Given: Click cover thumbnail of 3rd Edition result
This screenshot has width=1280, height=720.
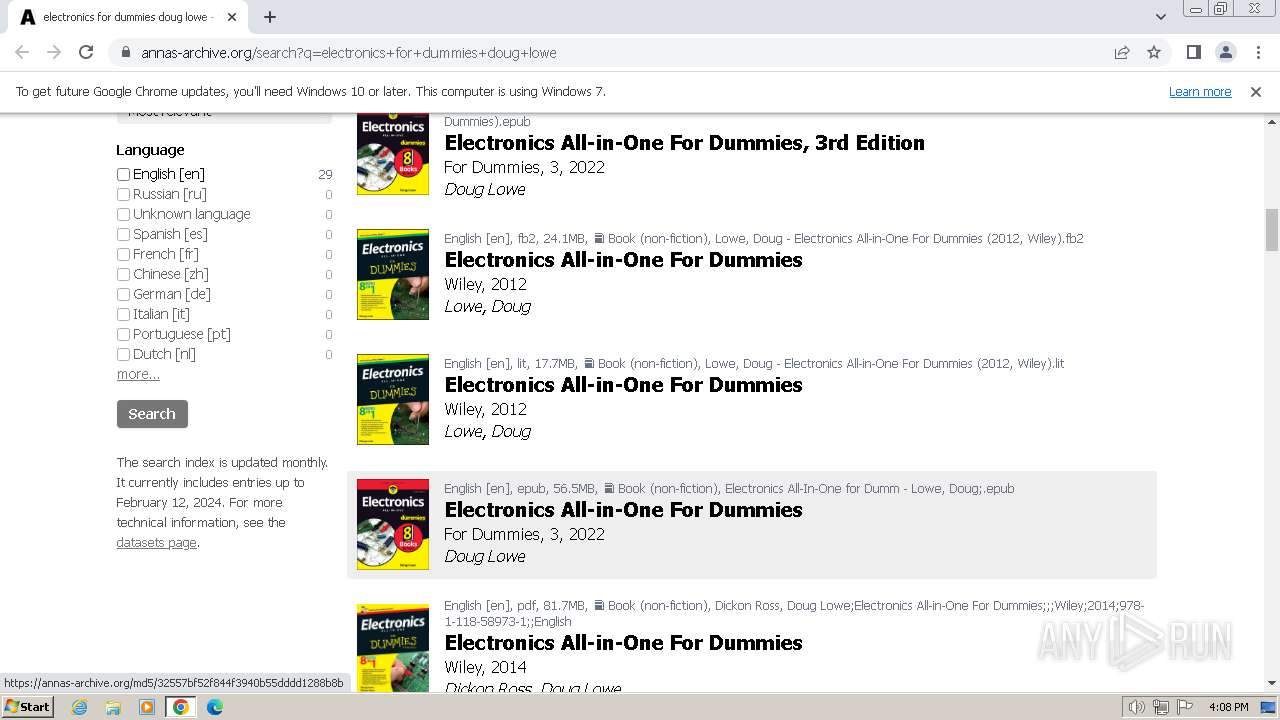Looking at the screenshot, I should (393, 154).
